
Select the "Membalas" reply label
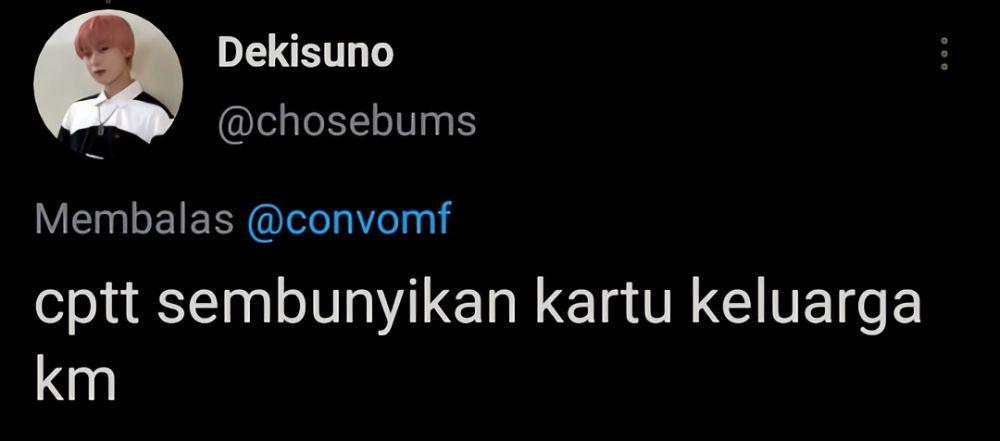(x=135, y=220)
